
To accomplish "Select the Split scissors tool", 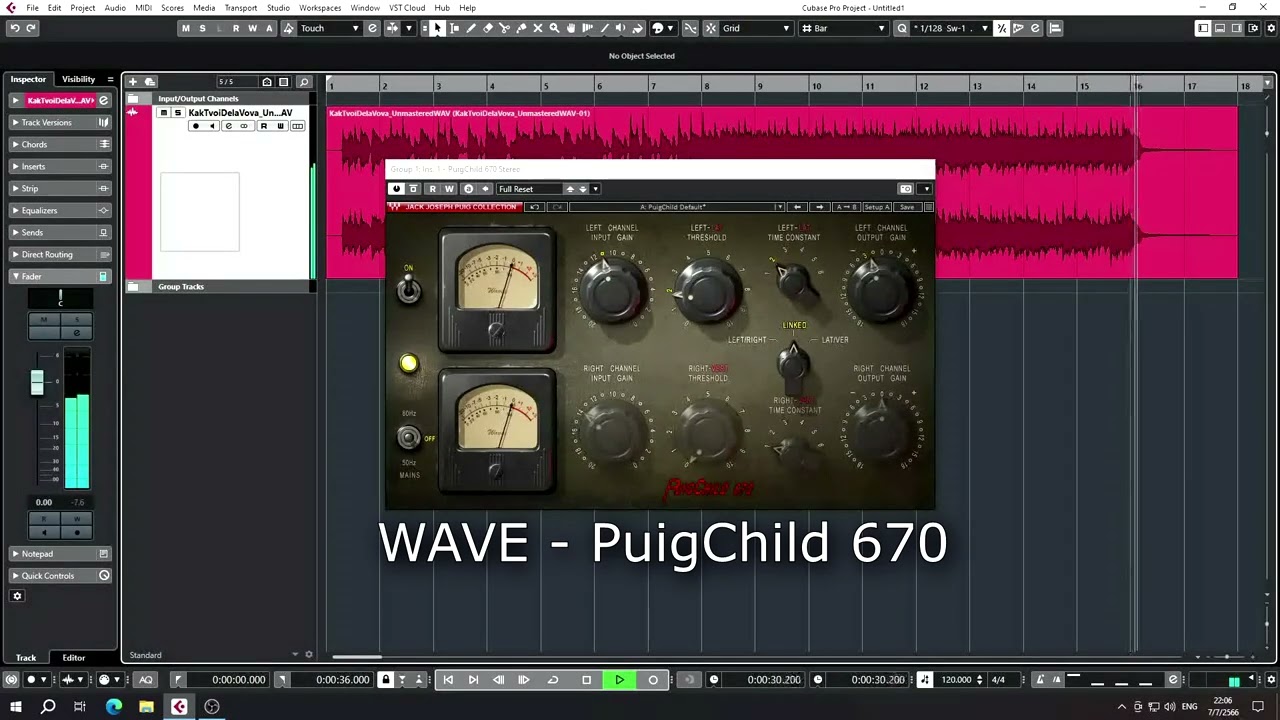I will pos(504,28).
